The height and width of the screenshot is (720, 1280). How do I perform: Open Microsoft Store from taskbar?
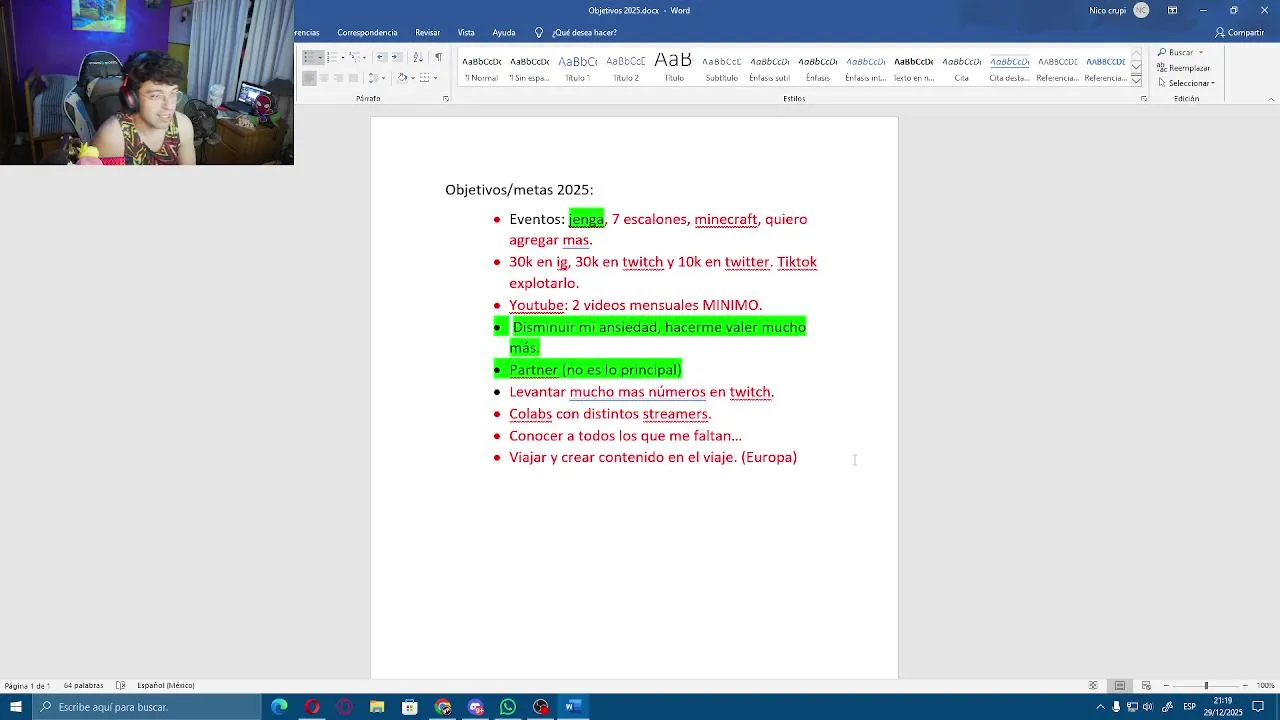point(410,707)
